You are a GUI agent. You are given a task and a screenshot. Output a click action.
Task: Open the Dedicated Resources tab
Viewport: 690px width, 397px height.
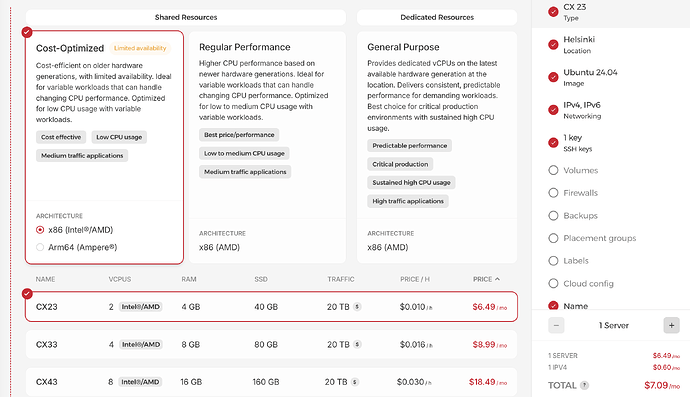[437, 17]
